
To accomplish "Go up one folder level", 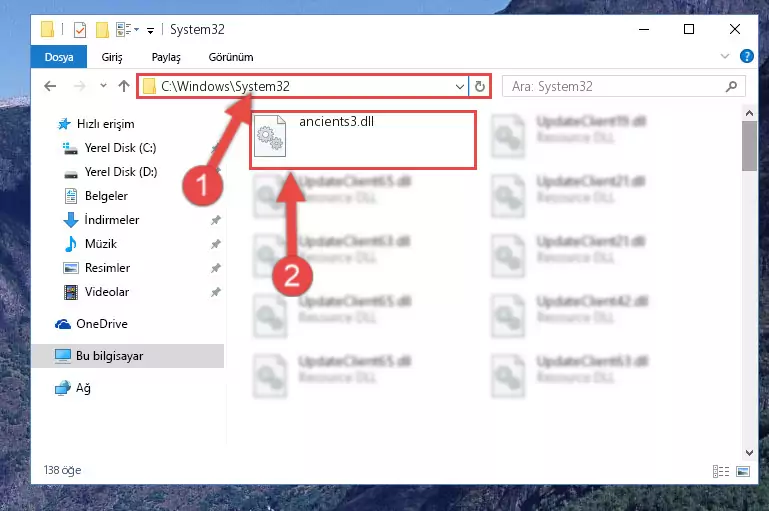I will 124,86.
